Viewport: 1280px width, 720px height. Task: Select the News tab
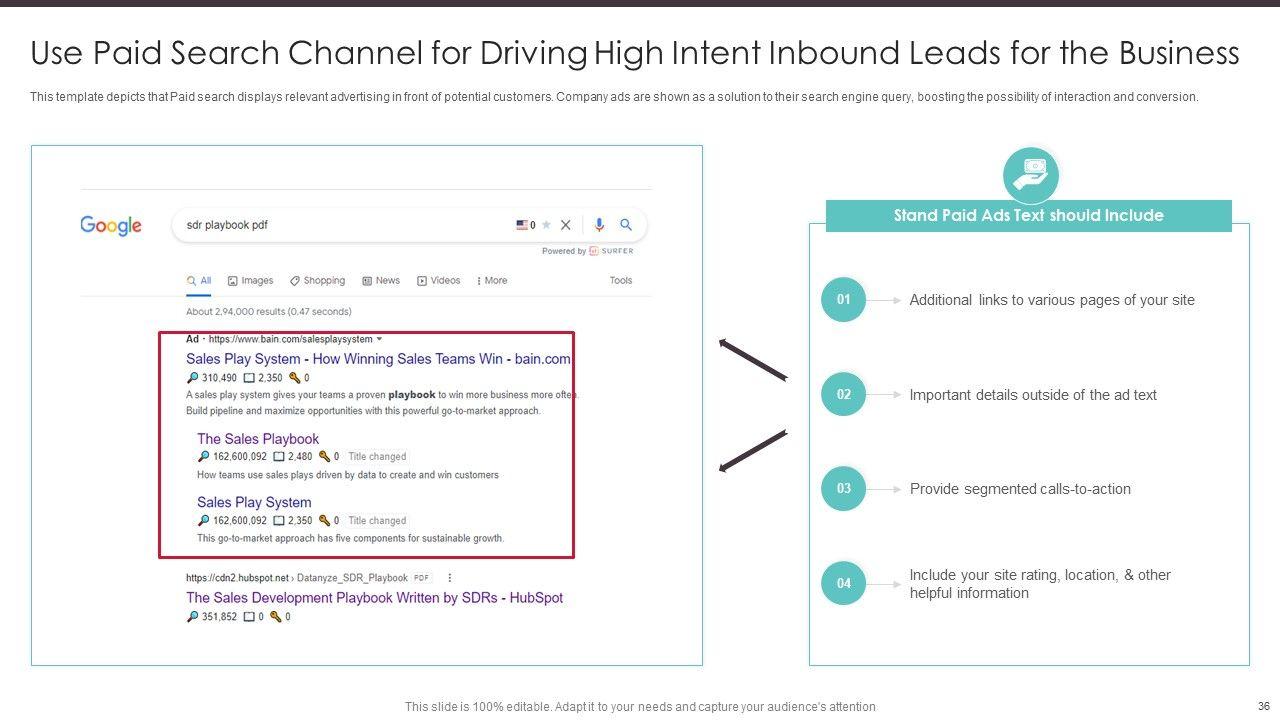pos(381,281)
